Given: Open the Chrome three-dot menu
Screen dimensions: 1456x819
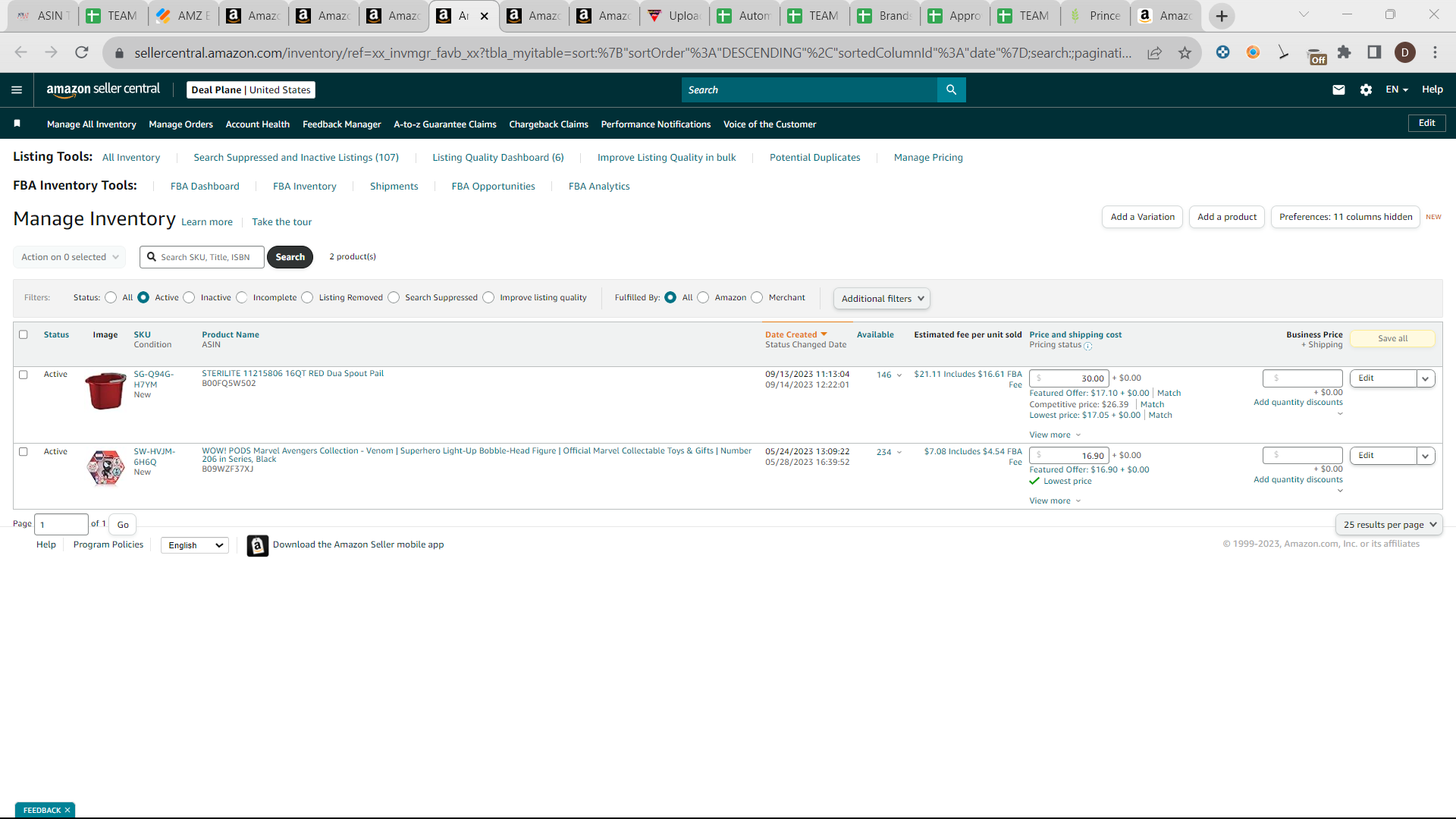Looking at the screenshot, I should (x=1435, y=52).
